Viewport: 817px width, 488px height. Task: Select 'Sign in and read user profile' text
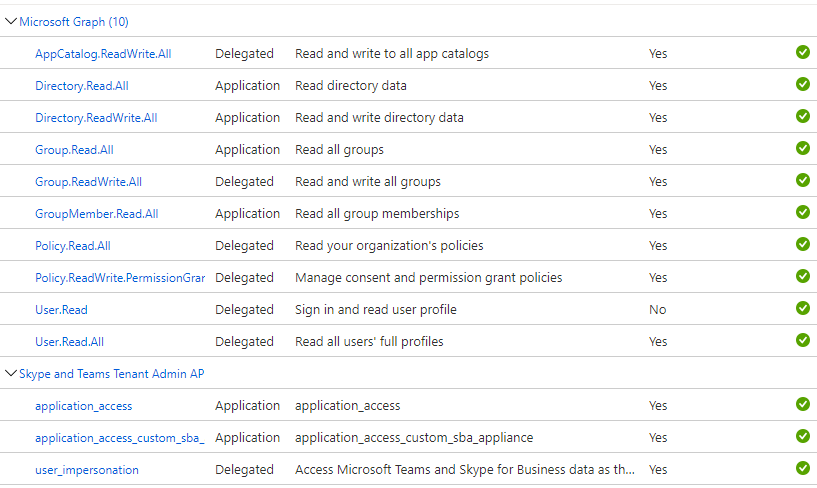pyautogui.click(x=376, y=310)
